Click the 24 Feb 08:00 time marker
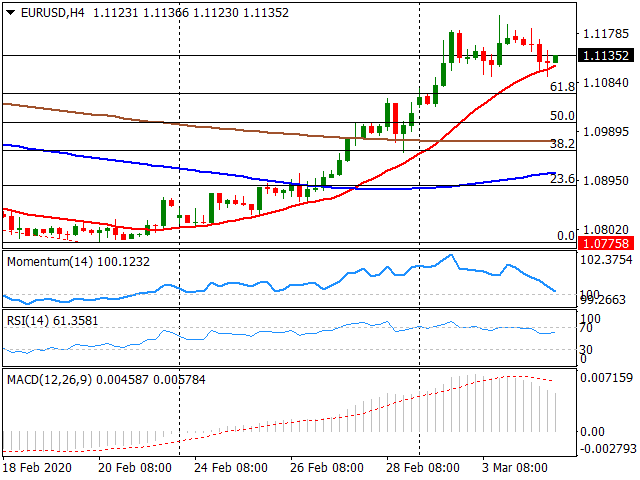This screenshot has height=480, width=640. coord(231,468)
